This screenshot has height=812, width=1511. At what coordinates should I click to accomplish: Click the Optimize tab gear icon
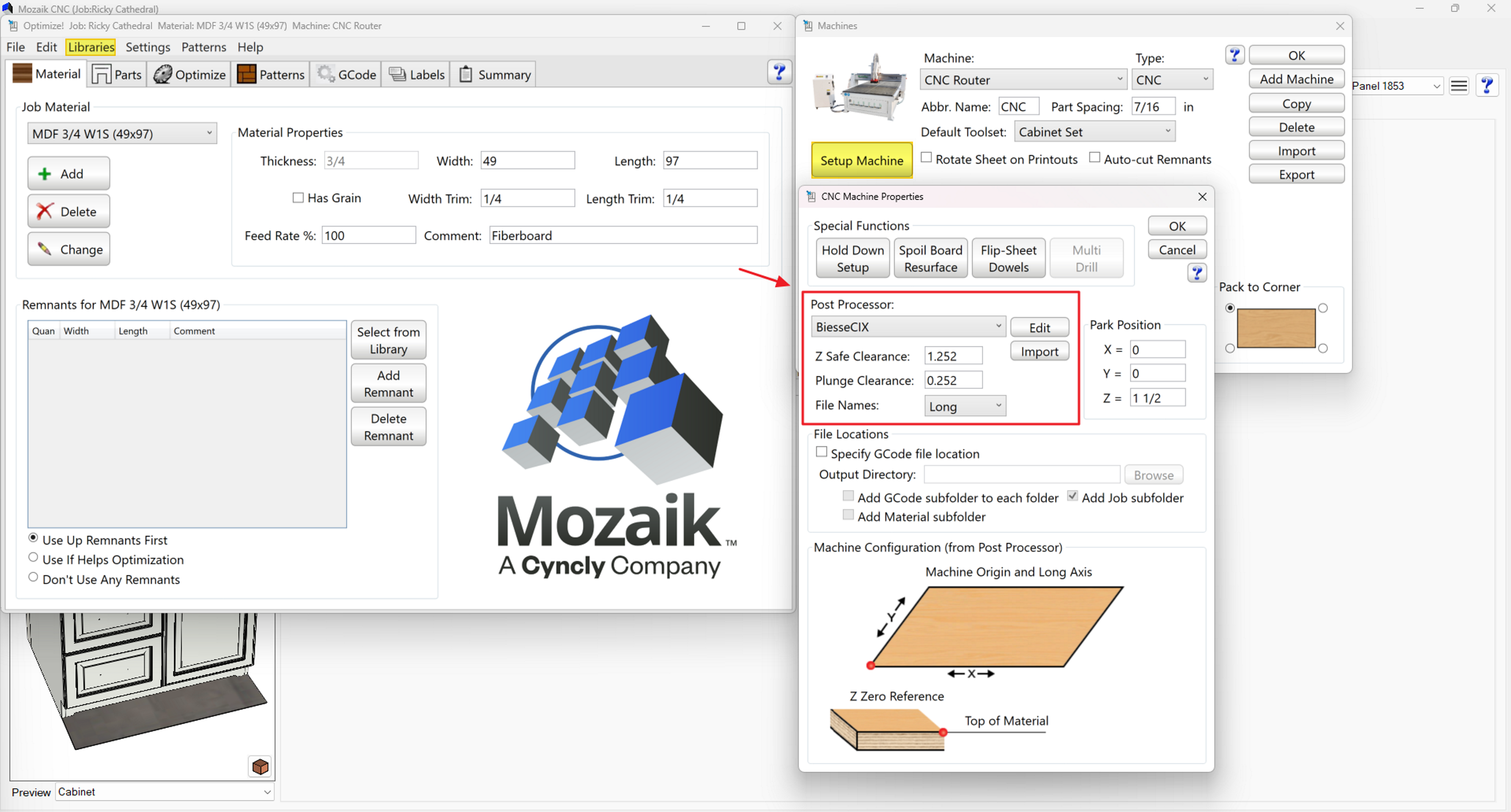coord(162,75)
